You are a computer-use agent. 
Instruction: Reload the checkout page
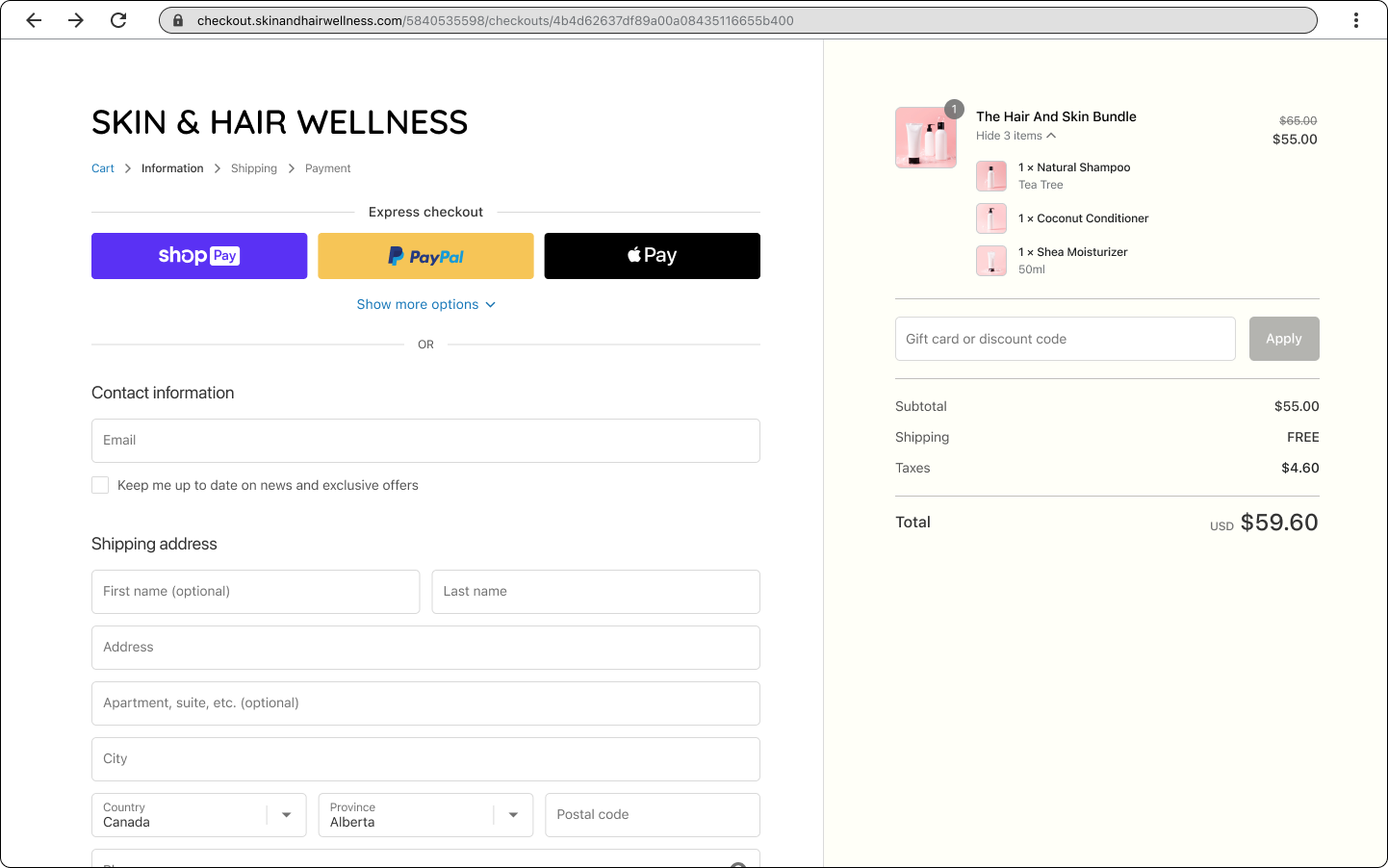coord(118,20)
